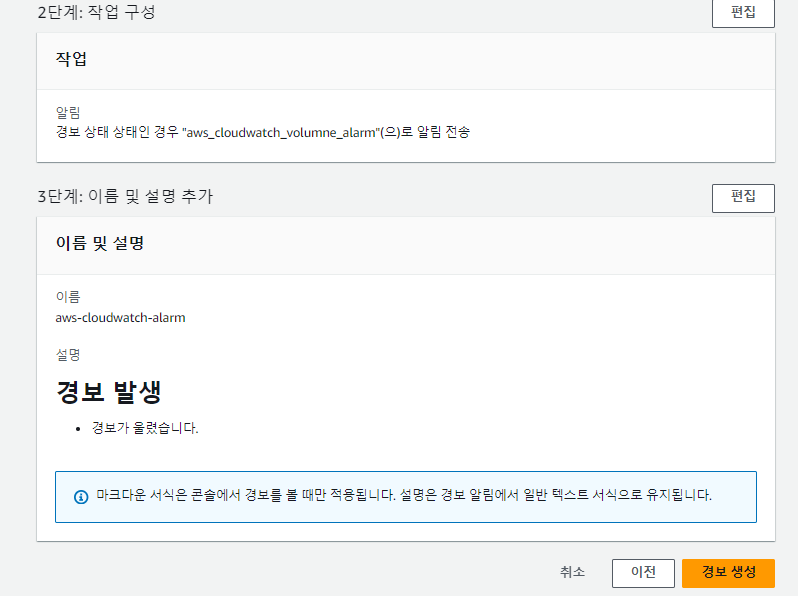This screenshot has width=798, height=596.
Task: Click the 경보 발생 description heading
Action: (x=108, y=391)
